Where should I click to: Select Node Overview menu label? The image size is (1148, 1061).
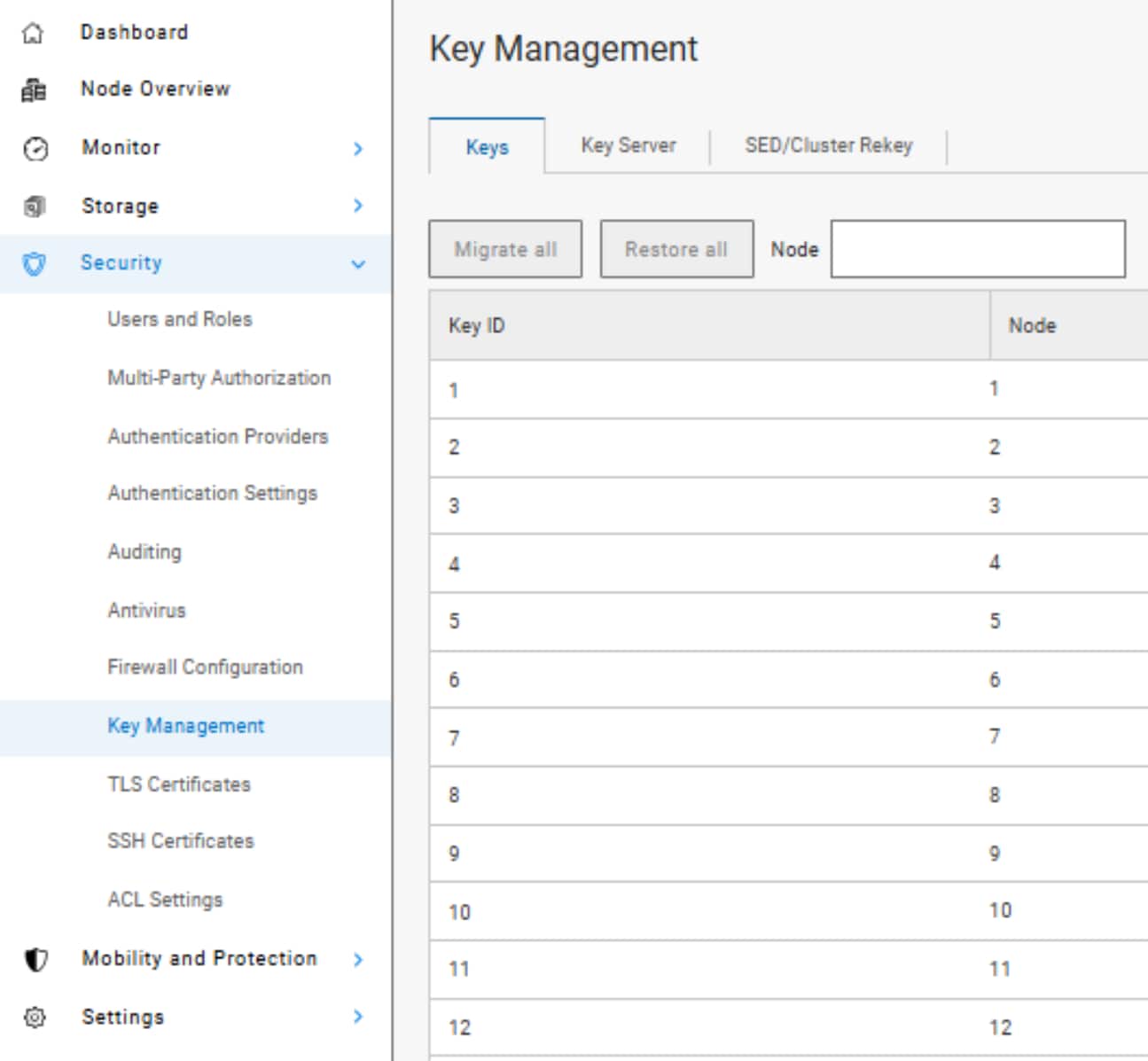pyautogui.click(x=156, y=89)
